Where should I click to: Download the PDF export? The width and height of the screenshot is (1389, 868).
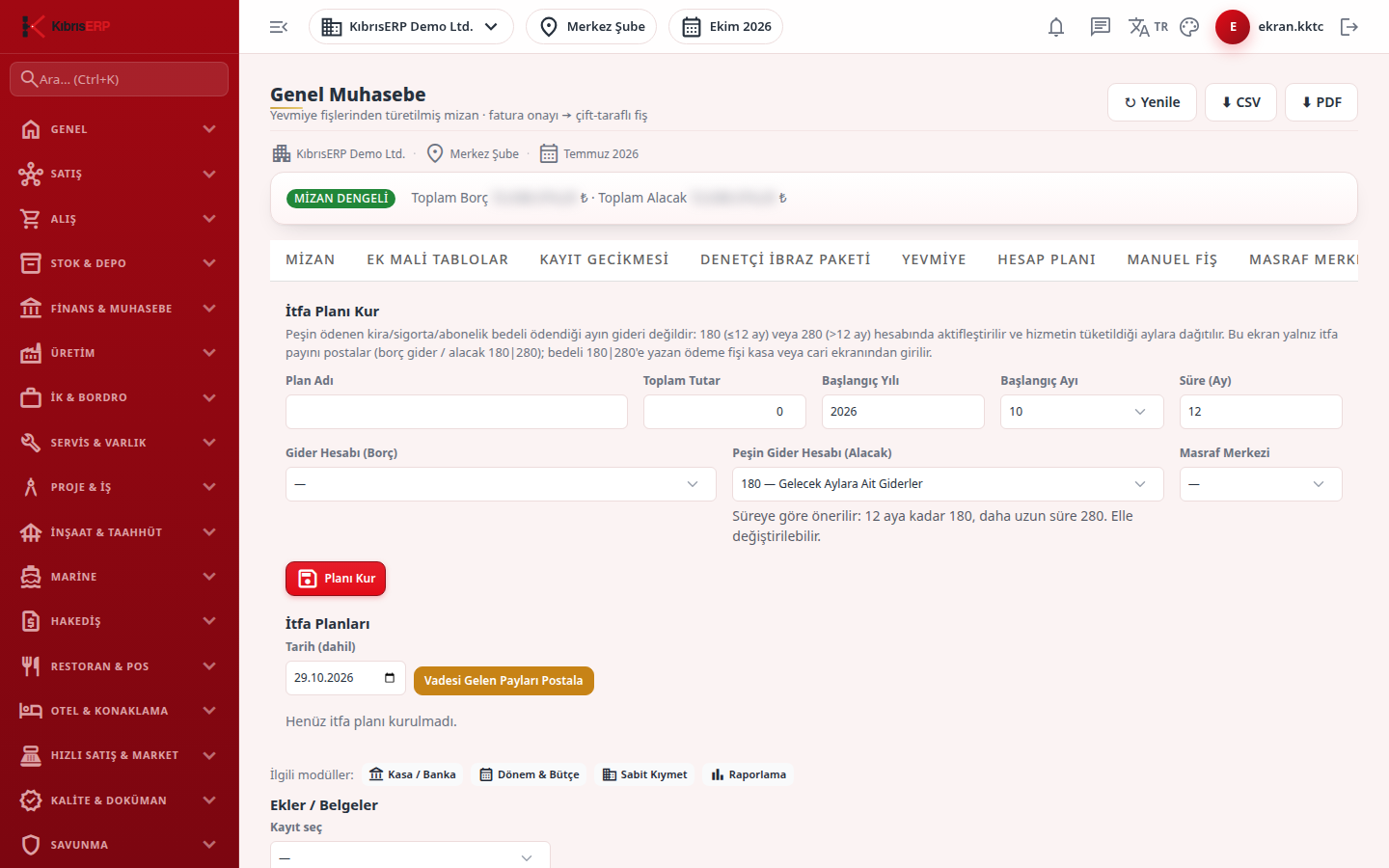coord(1321,102)
